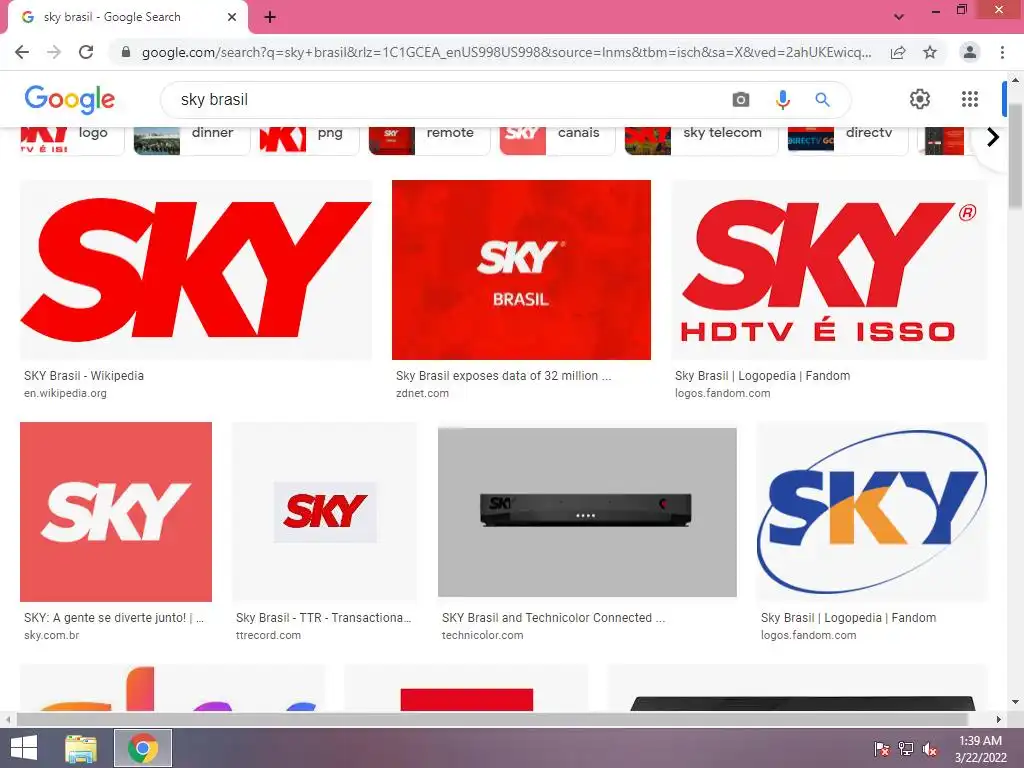Open Chrome three-dot menu

pyautogui.click(x=1002, y=52)
